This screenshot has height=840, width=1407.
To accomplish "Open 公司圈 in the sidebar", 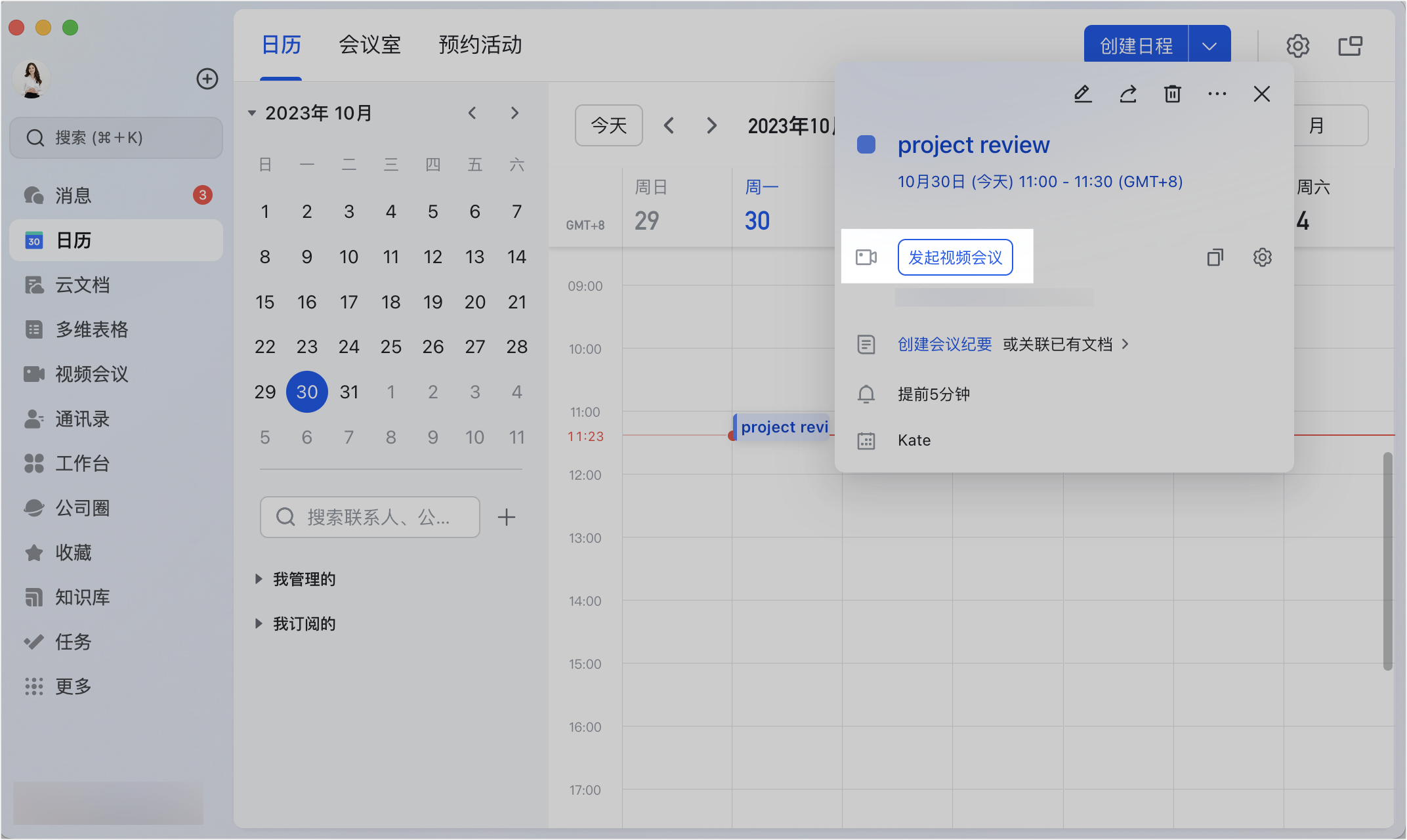I will coord(116,508).
